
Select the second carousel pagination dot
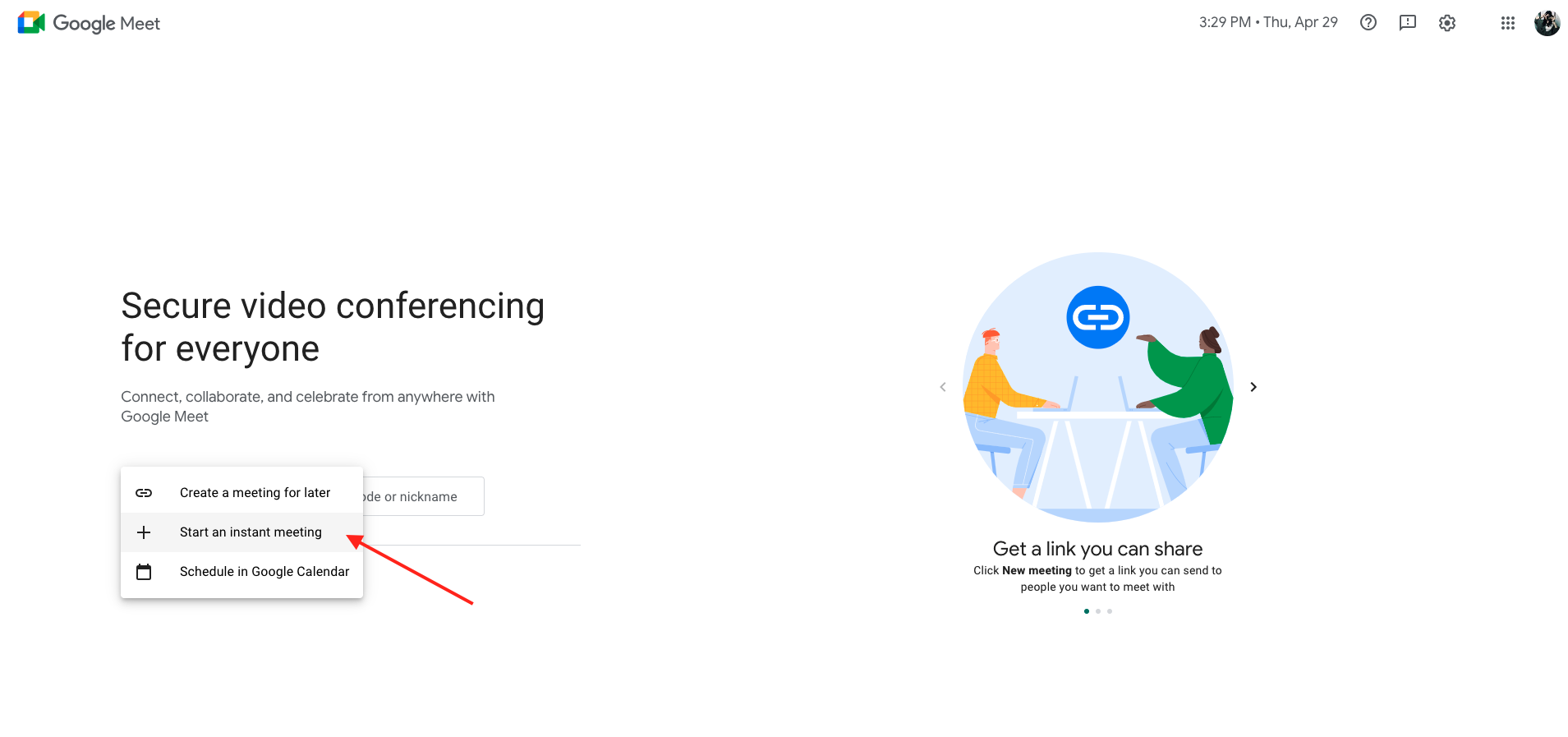pos(1098,611)
